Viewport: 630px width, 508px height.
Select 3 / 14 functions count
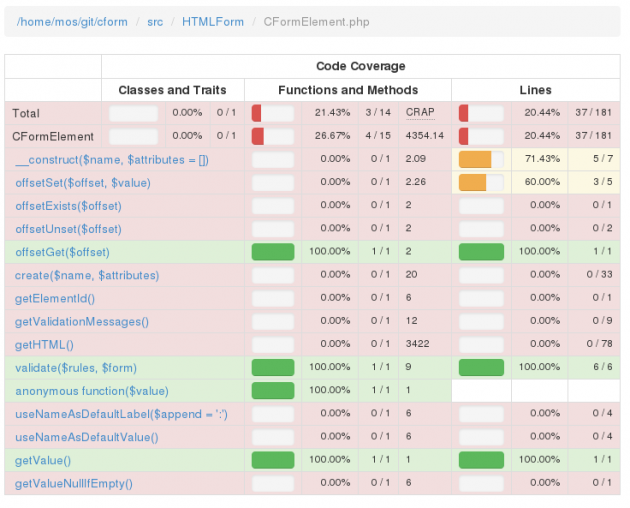[x=378, y=113]
